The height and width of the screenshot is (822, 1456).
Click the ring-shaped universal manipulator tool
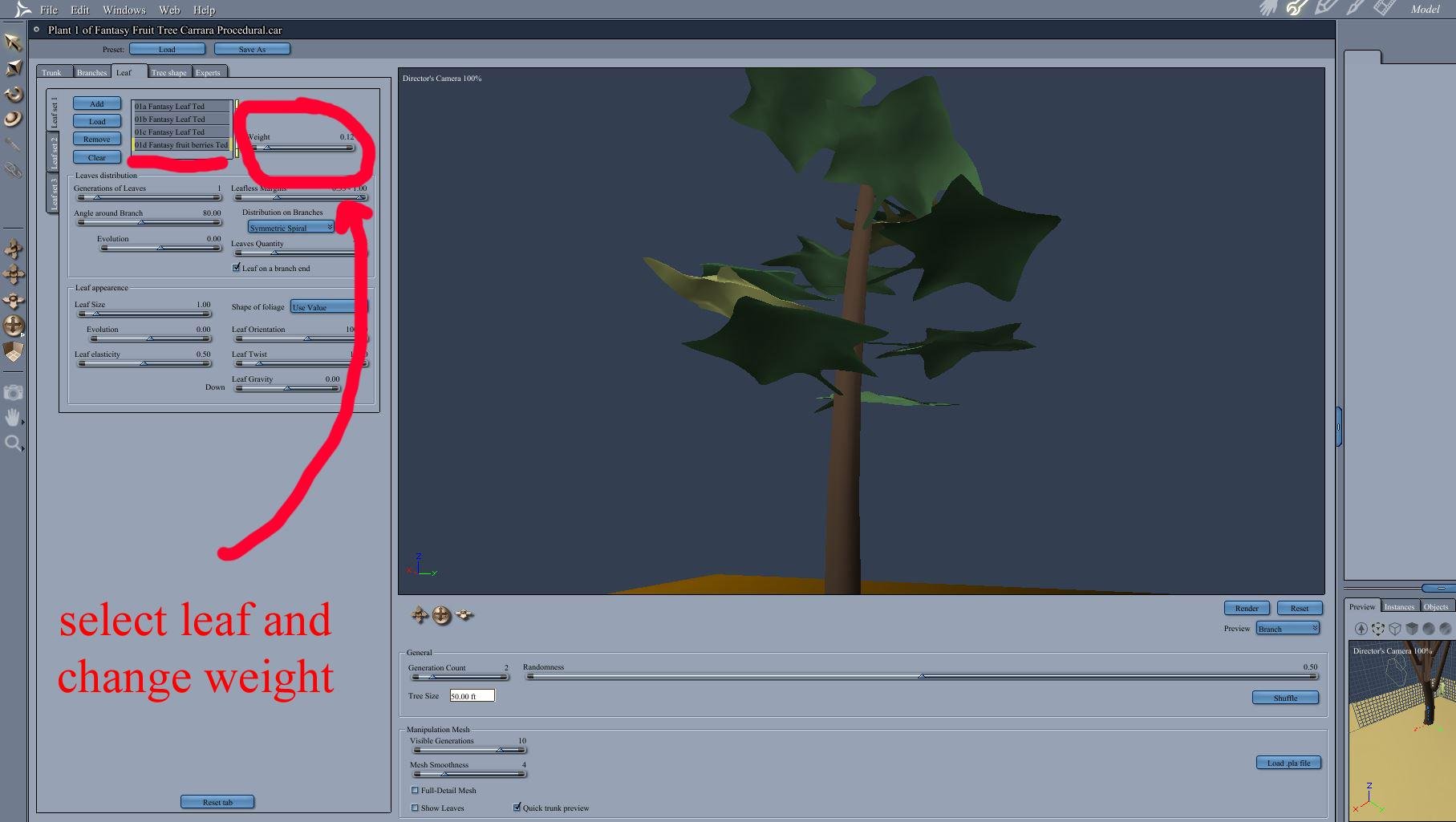point(13,119)
